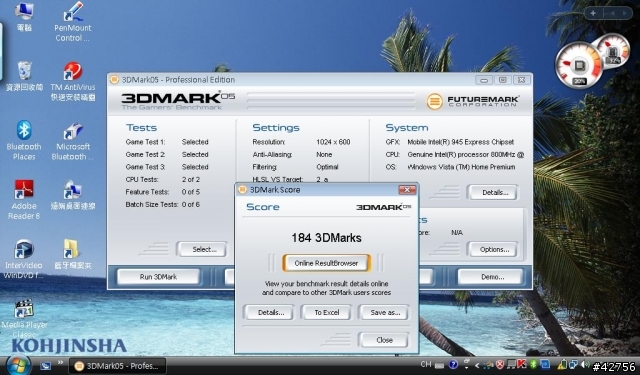The height and width of the screenshot is (375, 640).
Task: Open system Details button
Action: (494, 193)
